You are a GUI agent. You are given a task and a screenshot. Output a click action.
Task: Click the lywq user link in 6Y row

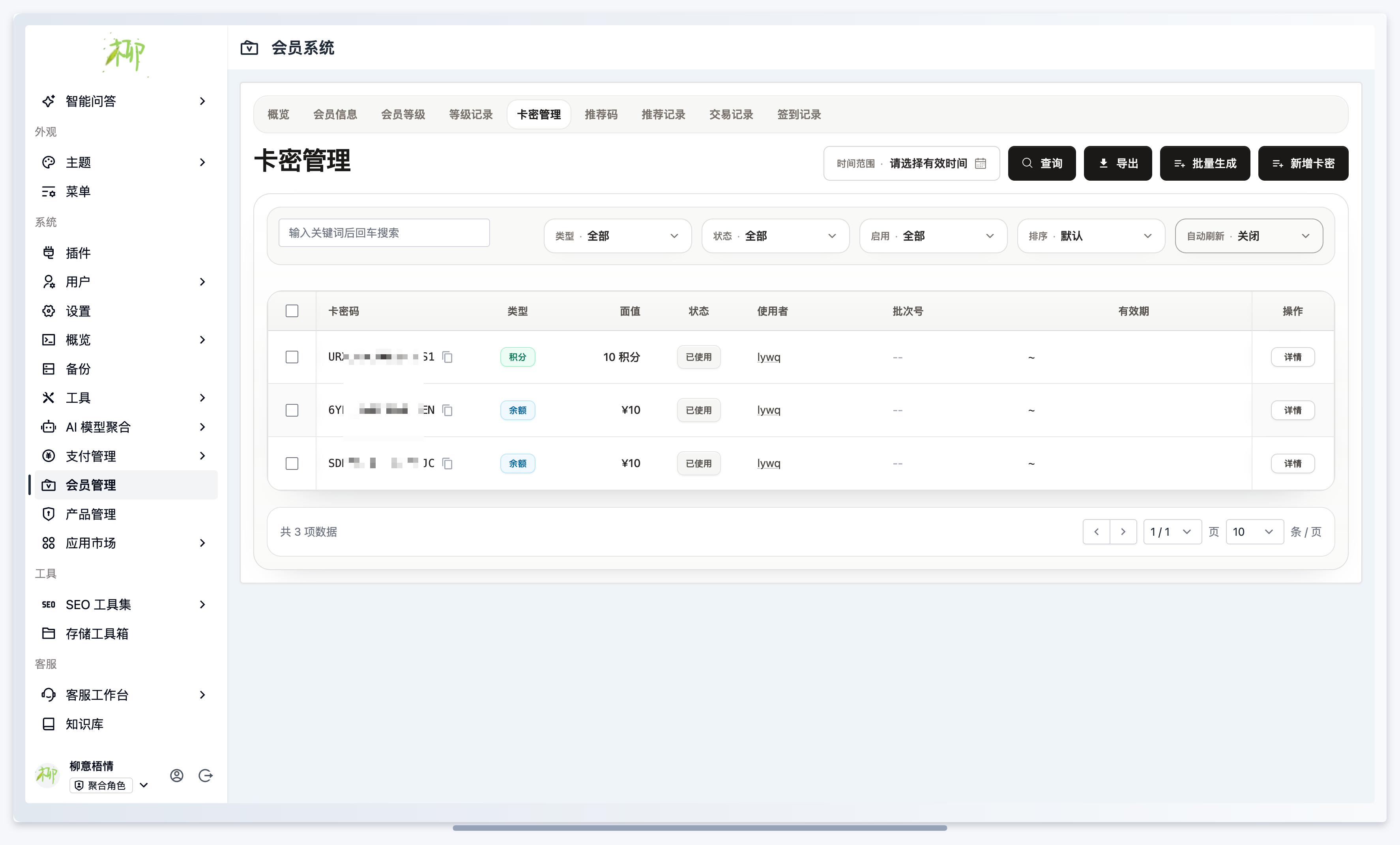pyautogui.click(x=769, y=410)
